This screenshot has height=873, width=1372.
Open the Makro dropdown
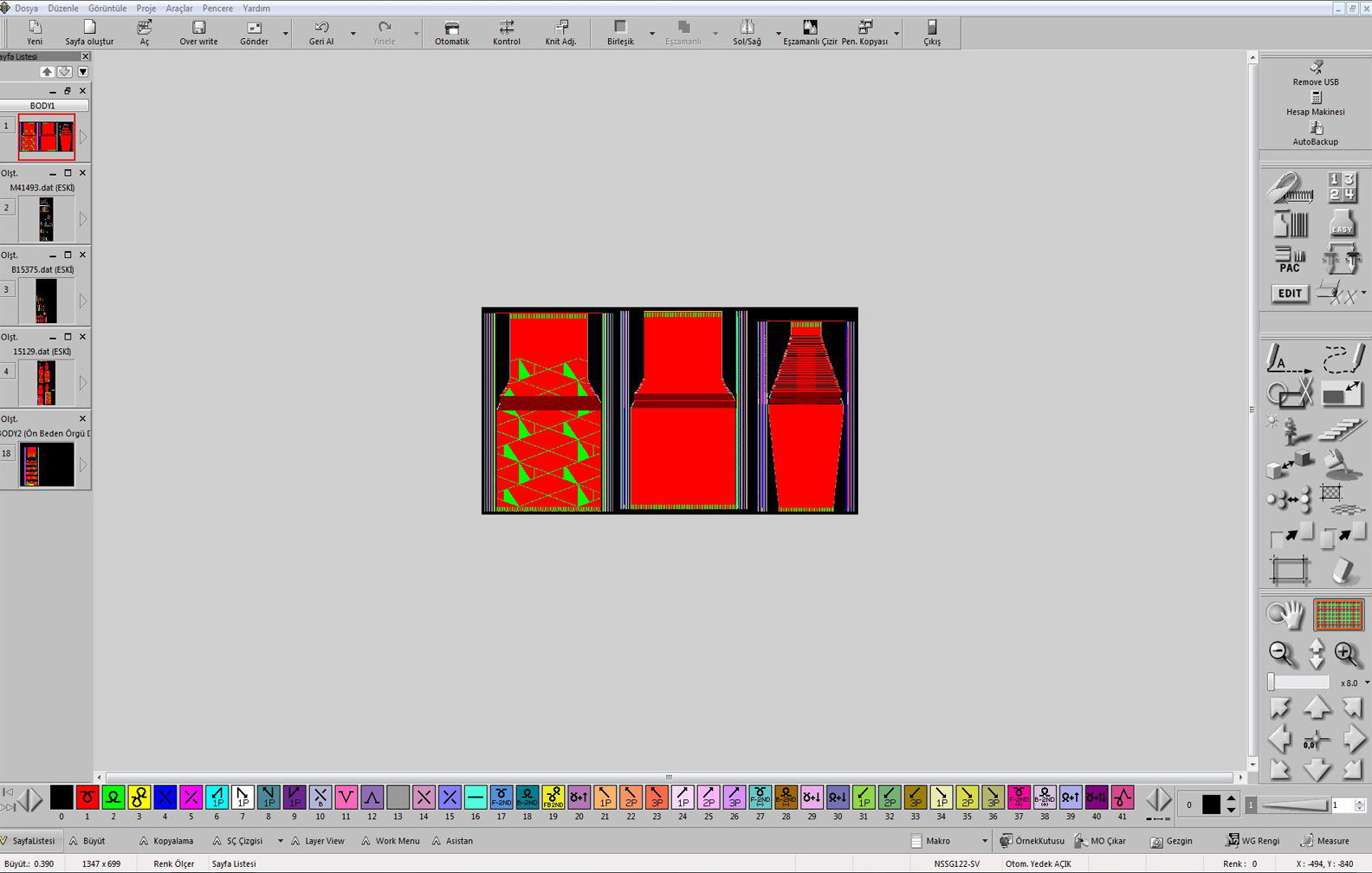tap(985, 841)
